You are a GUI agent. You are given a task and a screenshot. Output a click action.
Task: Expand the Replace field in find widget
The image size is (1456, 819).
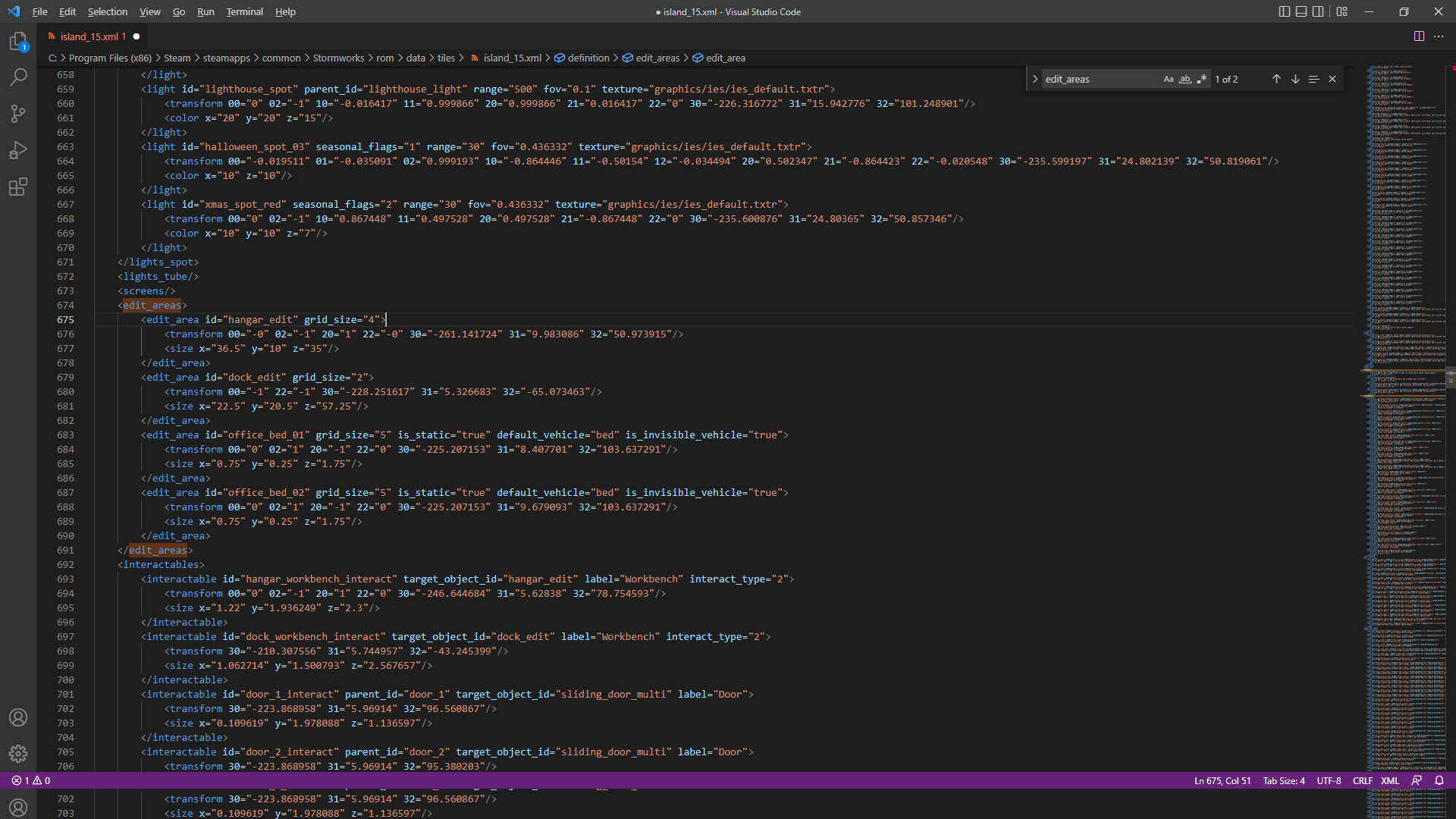click(1035, 79)
